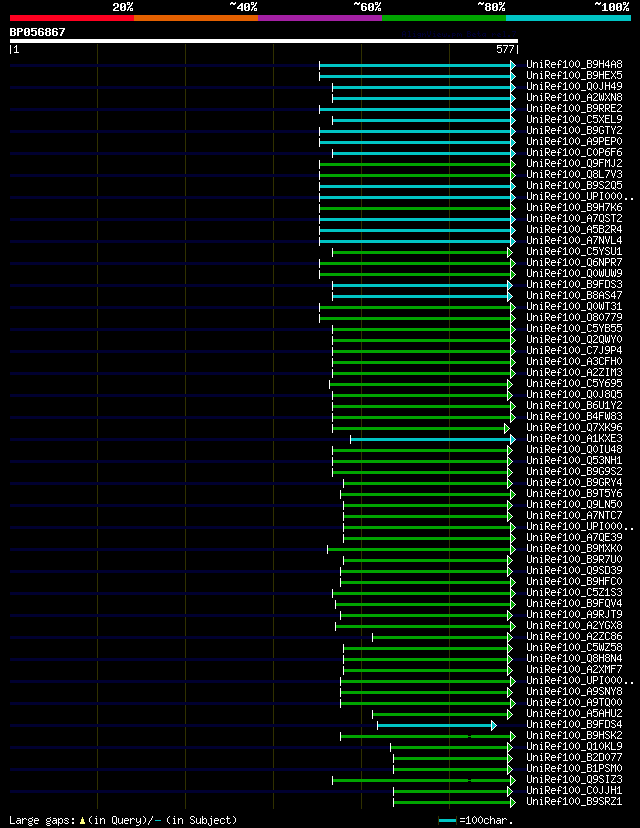Select the UniRef100_B9FDS3 label
The height and width of the screenshot is (828, 640).
[x=574, y=284]
